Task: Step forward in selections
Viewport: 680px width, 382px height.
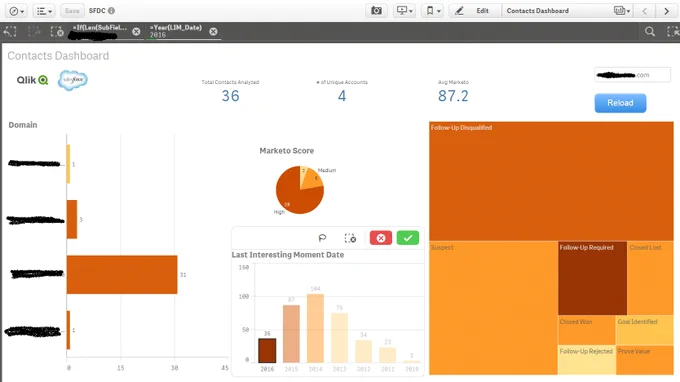Action: tap(34, 32)
